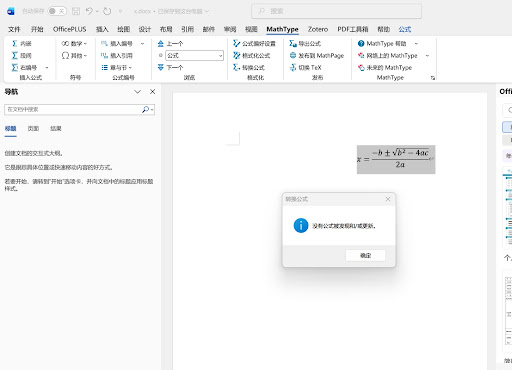The image size is (512, 370).
Task: Open MathType Help (MathType 帮助)
Action: click(382, 44)
